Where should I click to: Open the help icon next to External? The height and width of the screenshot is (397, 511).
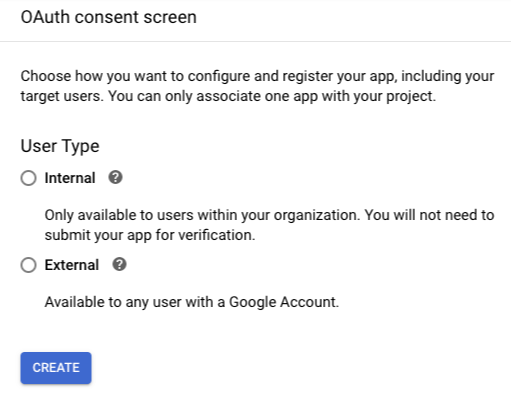(x=119, y=264)
